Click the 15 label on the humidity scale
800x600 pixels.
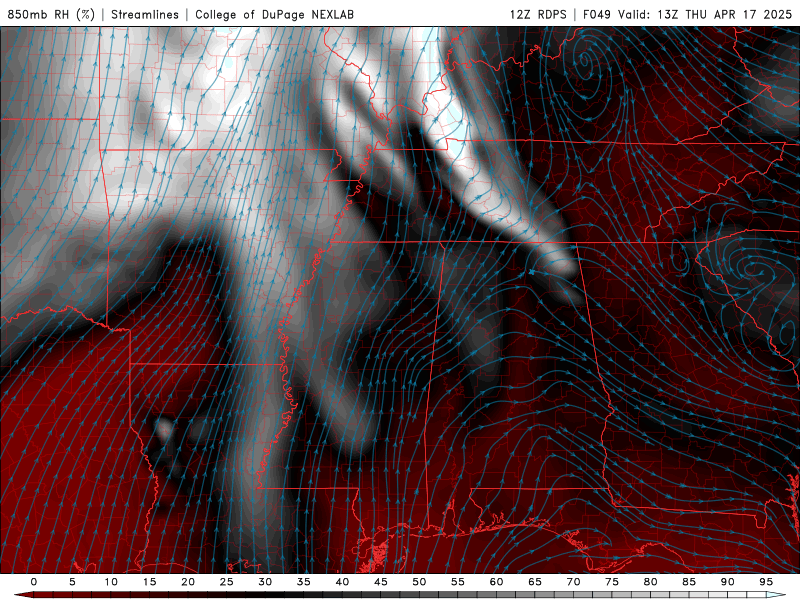(x=149, y=582)
